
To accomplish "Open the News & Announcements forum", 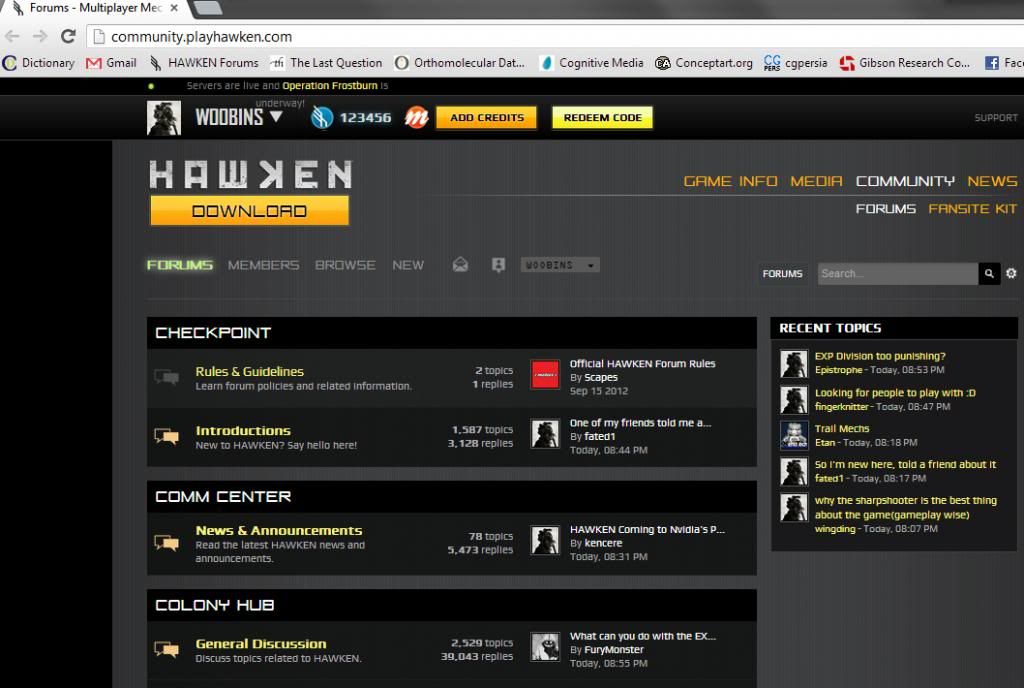I will coord(279,531).
